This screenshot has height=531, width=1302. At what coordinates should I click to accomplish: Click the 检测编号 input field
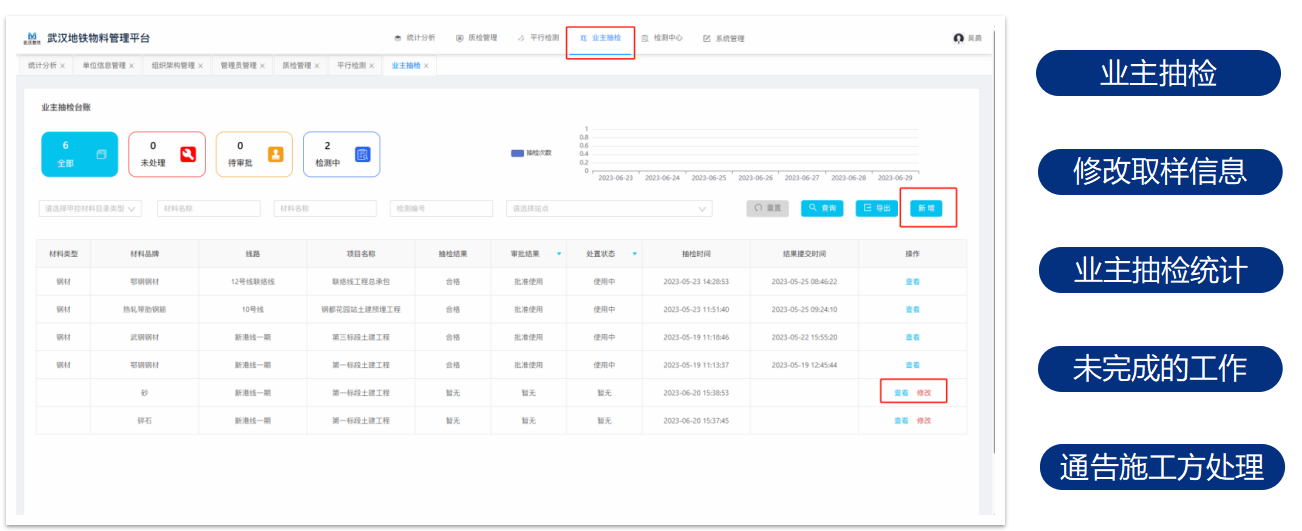point(441,209)
